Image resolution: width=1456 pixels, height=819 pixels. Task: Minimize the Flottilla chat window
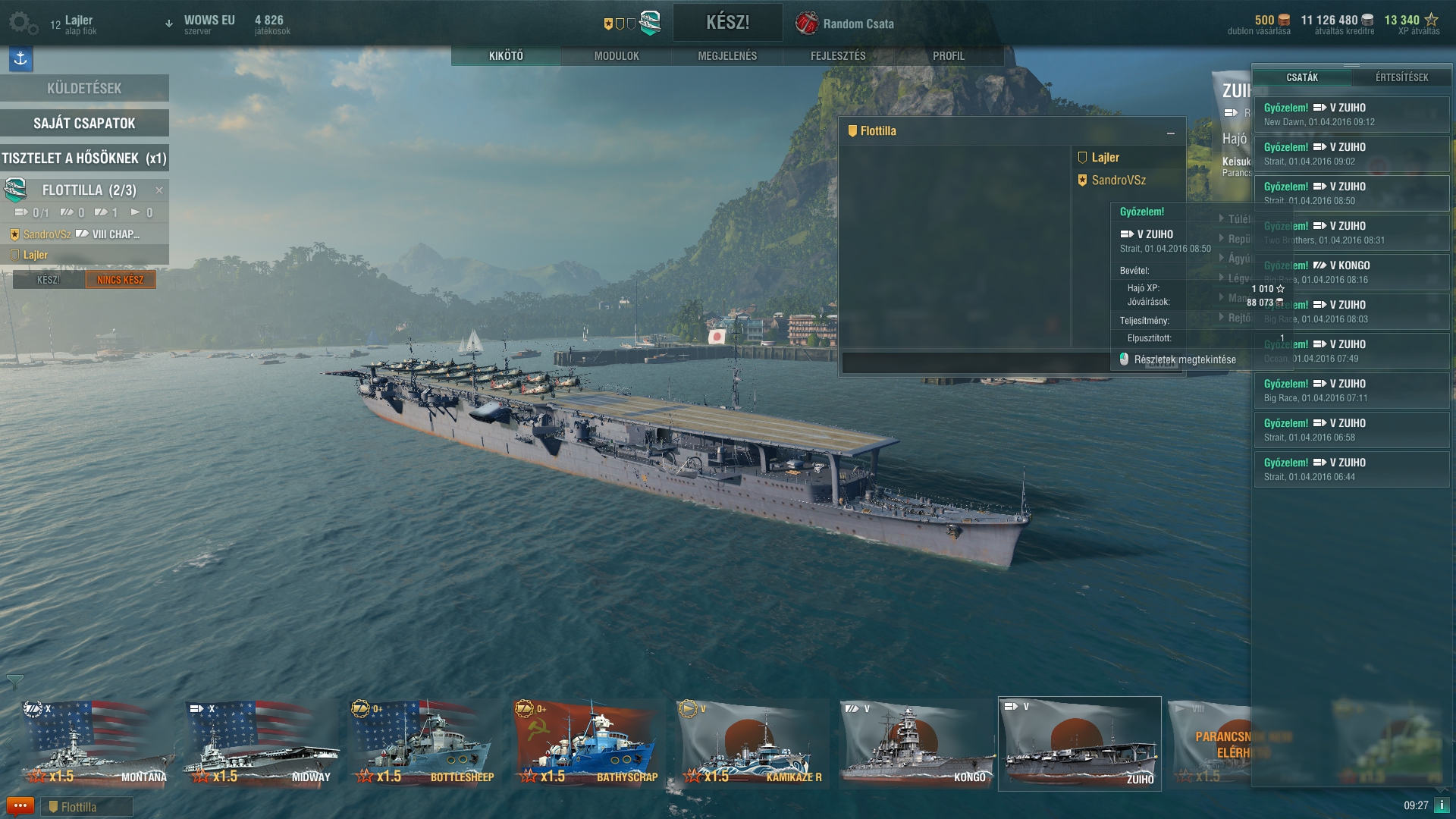coord(1171,133)
